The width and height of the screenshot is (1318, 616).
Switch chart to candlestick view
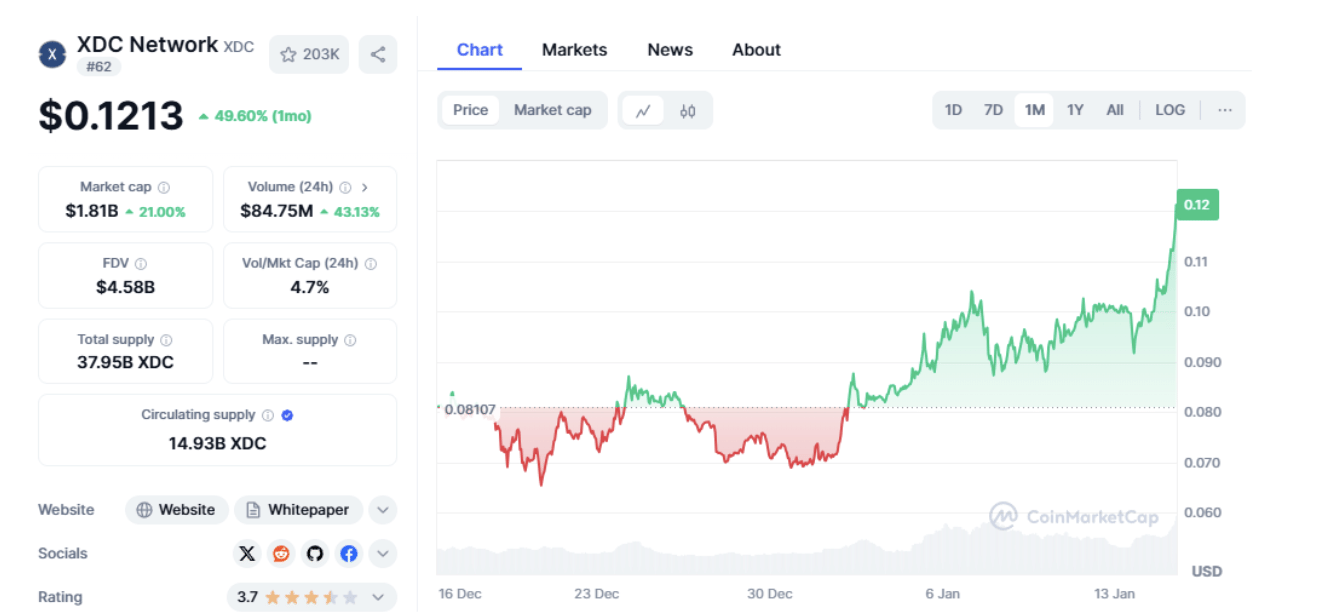(688, 111)
